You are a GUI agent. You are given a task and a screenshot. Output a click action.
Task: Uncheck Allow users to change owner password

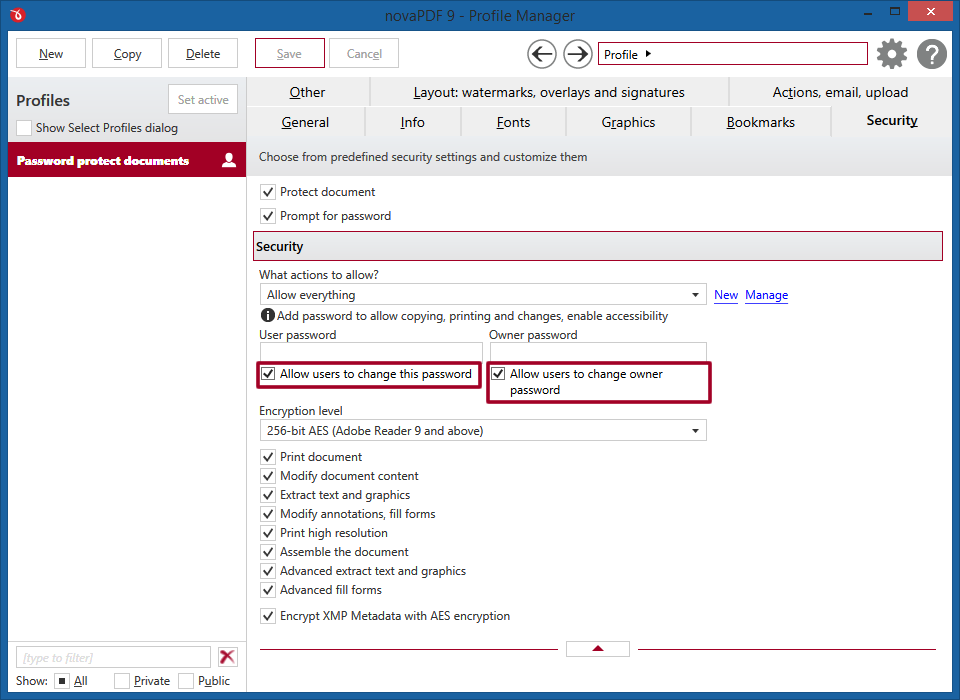(498, 374)
